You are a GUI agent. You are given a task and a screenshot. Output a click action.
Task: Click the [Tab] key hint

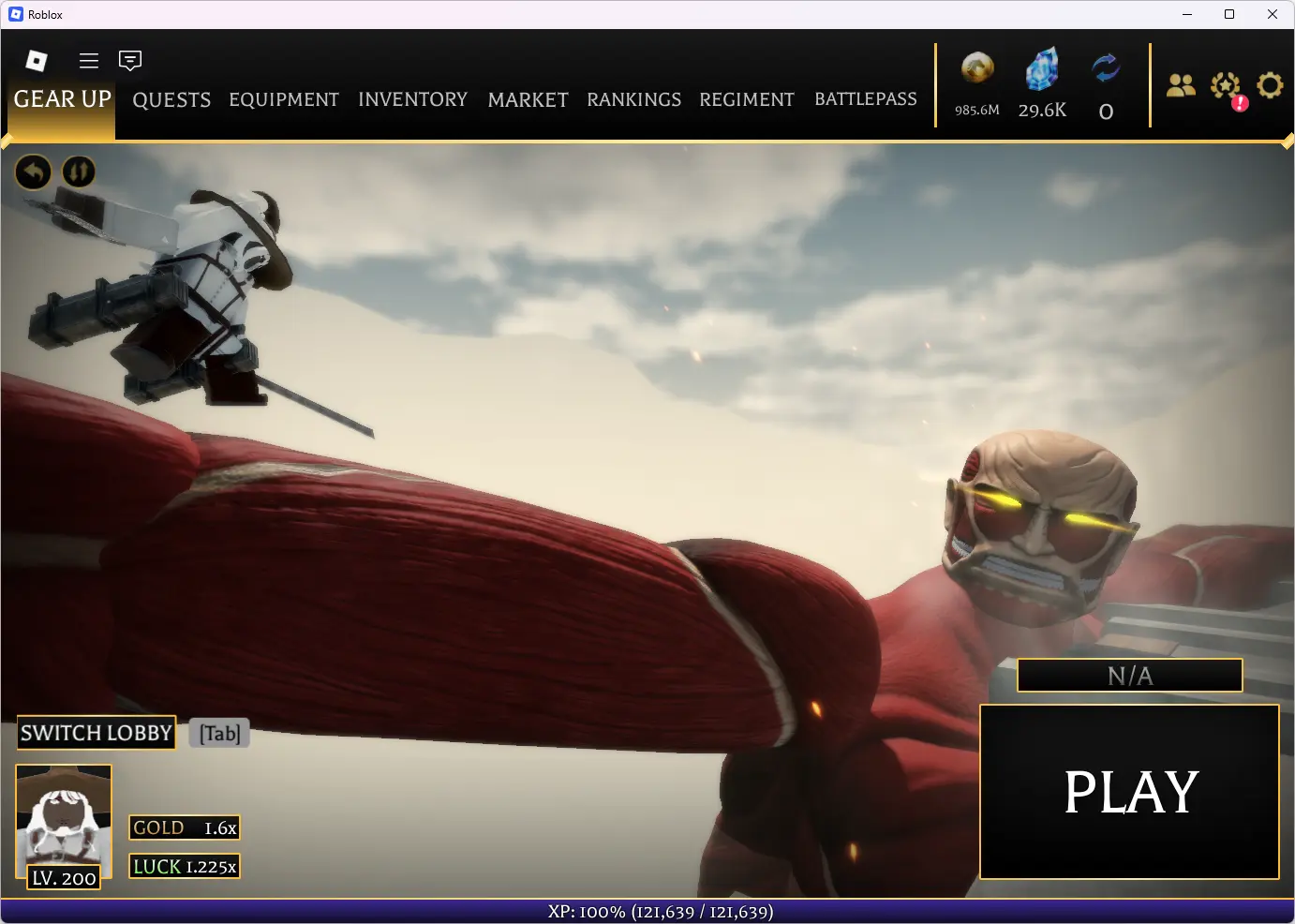(x=220, y=733)
